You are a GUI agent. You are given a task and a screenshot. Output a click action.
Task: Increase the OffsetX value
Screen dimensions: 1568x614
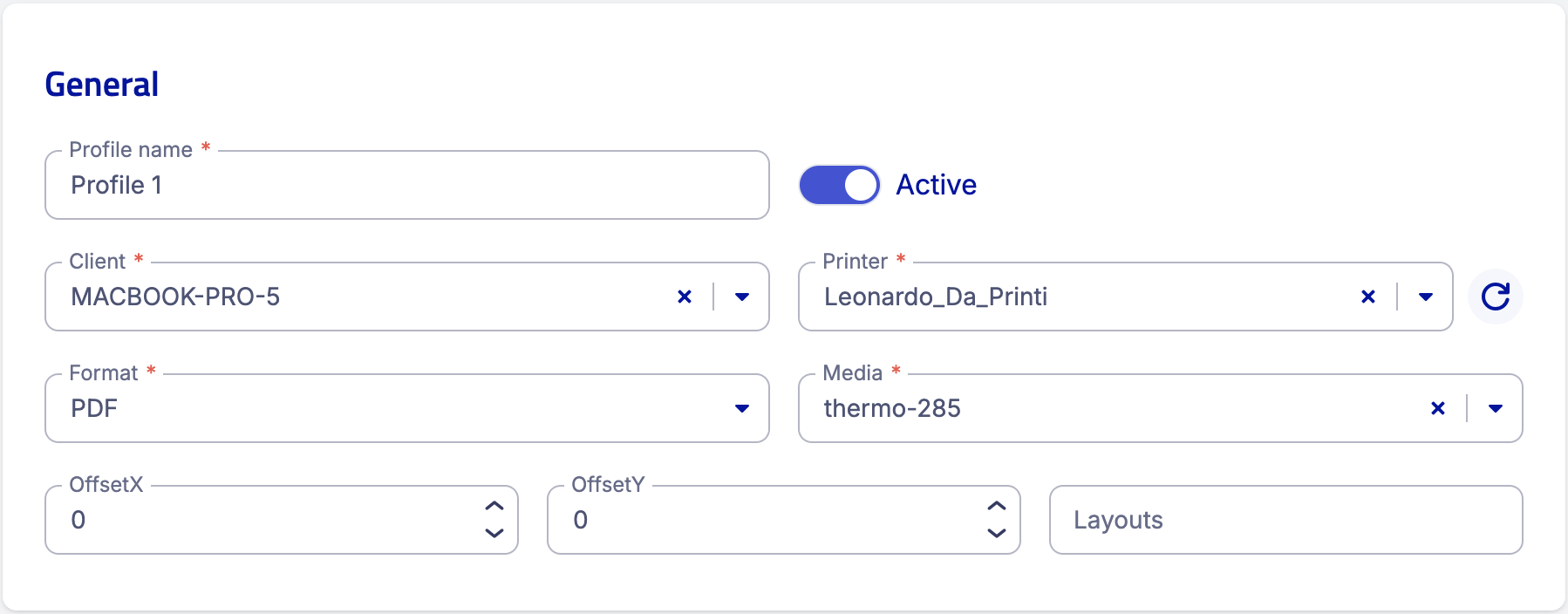pyautogui.click(x=494, y=506)
